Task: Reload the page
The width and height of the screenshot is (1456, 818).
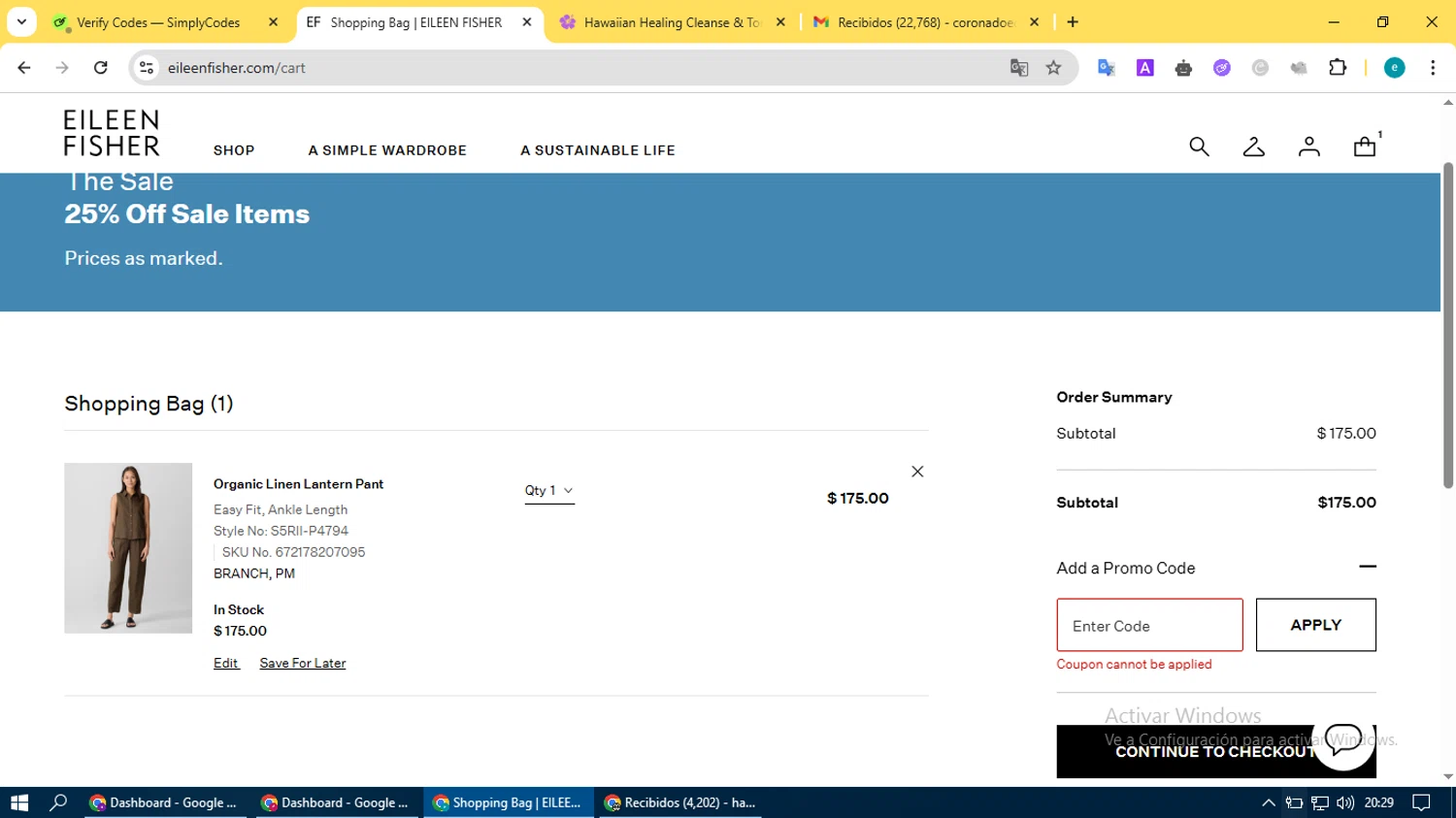Action: click(x=100, y=68)
